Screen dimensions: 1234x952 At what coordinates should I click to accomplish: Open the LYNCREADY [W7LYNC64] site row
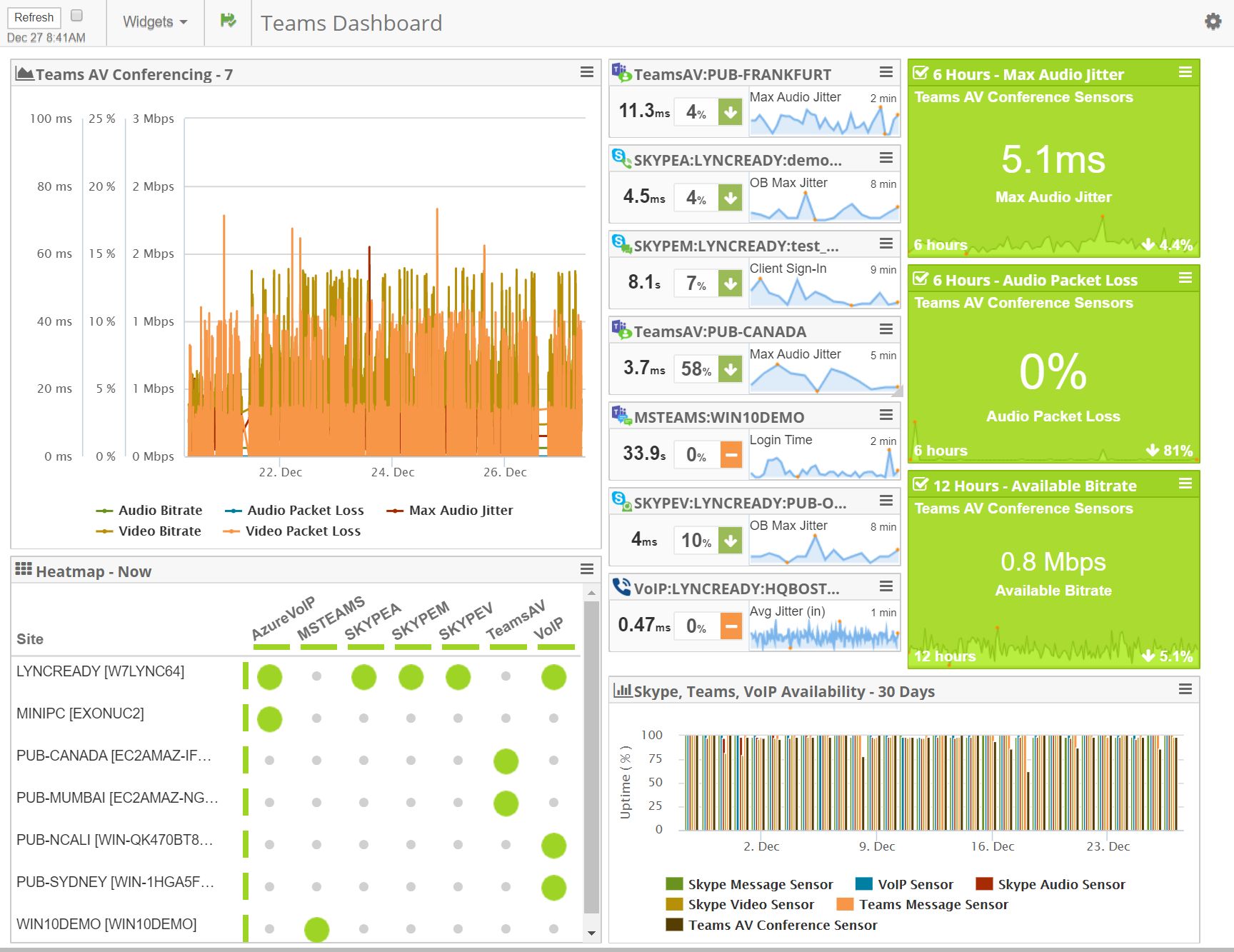(x=100, y=671)
